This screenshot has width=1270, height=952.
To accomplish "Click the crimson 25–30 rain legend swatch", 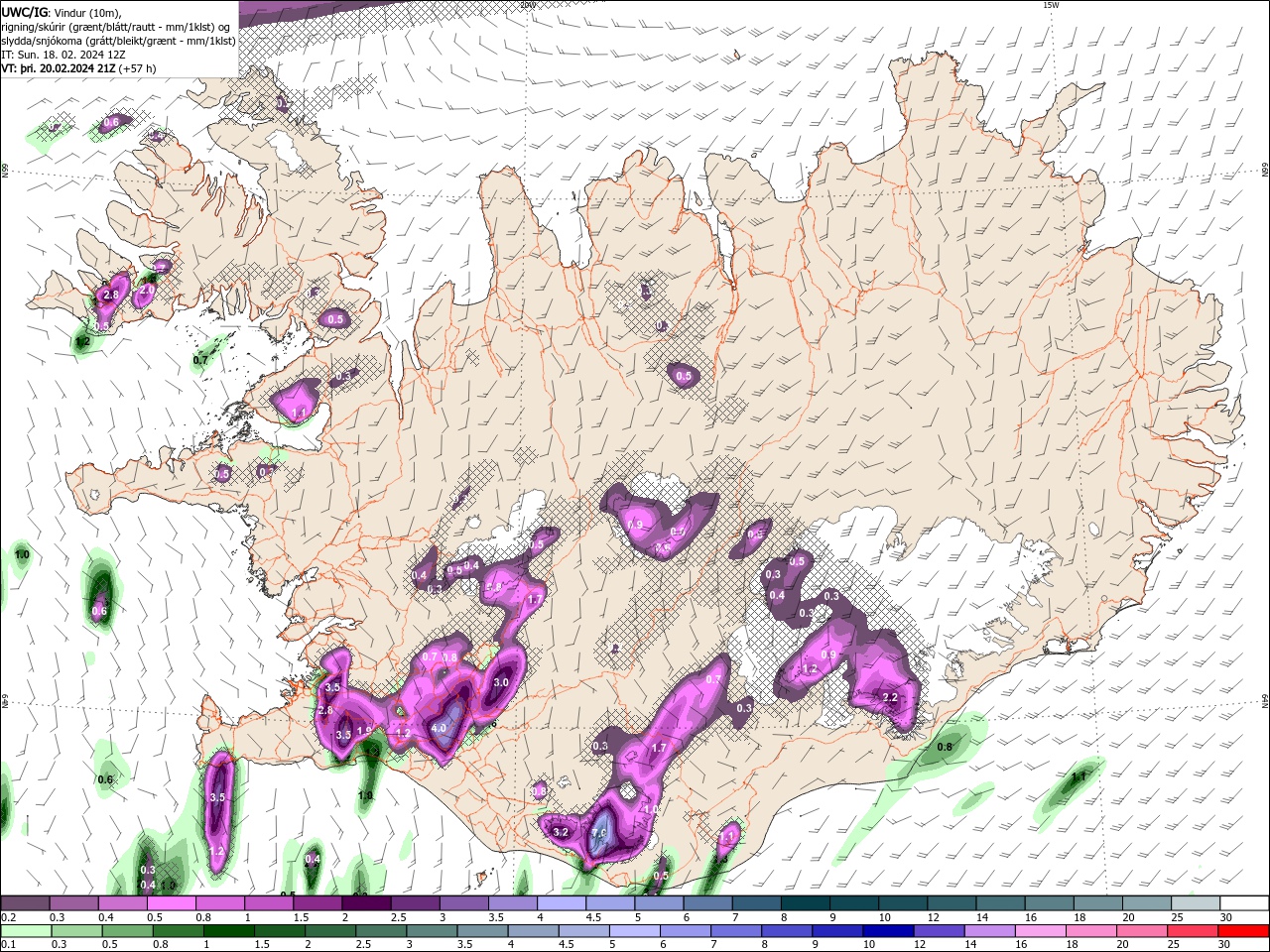I will coord(1193,931).
